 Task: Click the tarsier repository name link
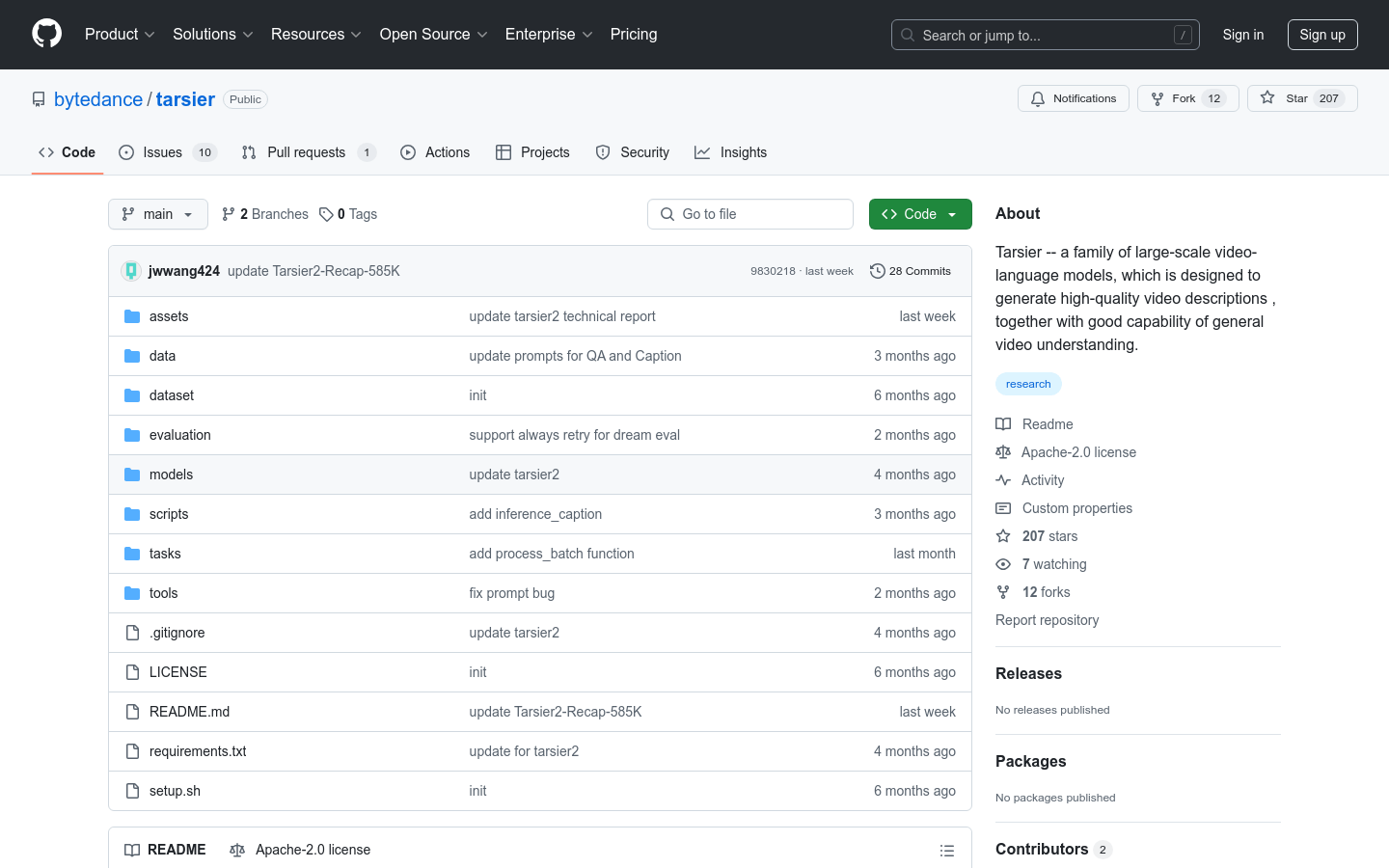point(185,99)
